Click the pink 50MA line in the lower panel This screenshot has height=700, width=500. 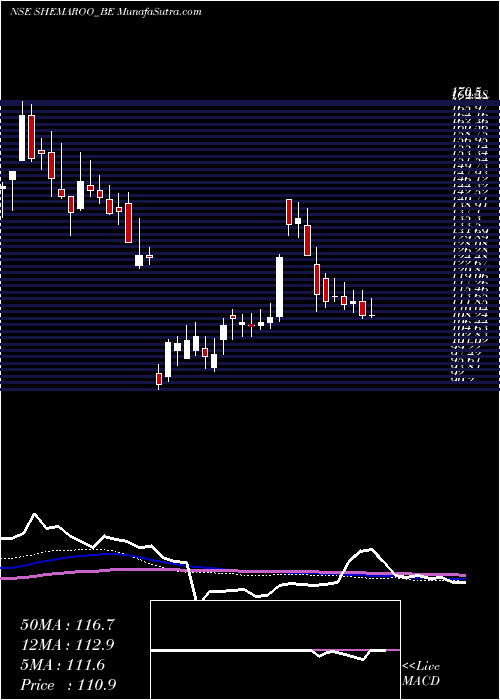click(232, 572)
